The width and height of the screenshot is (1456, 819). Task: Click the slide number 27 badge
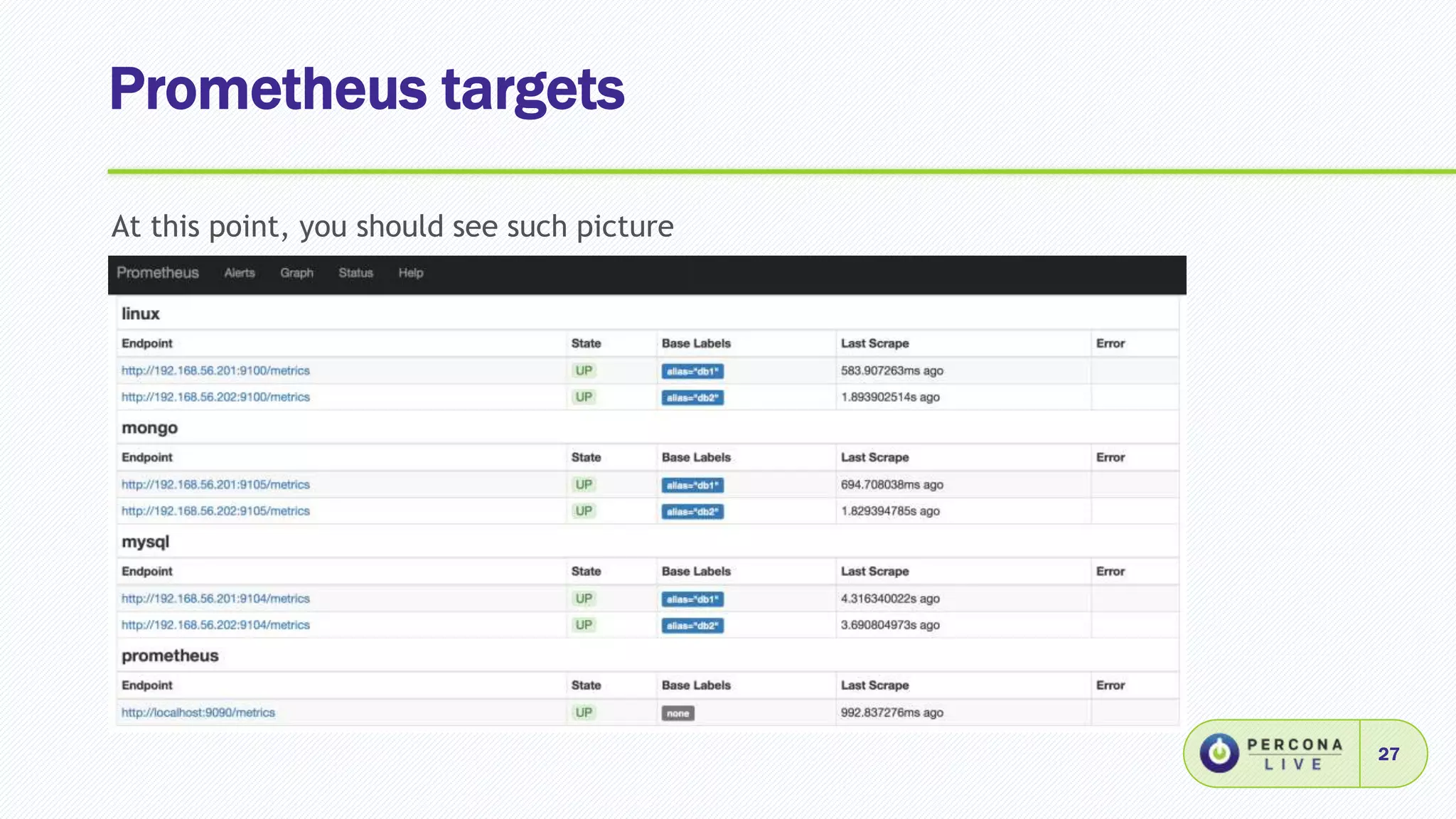[x=1388, y=754]
